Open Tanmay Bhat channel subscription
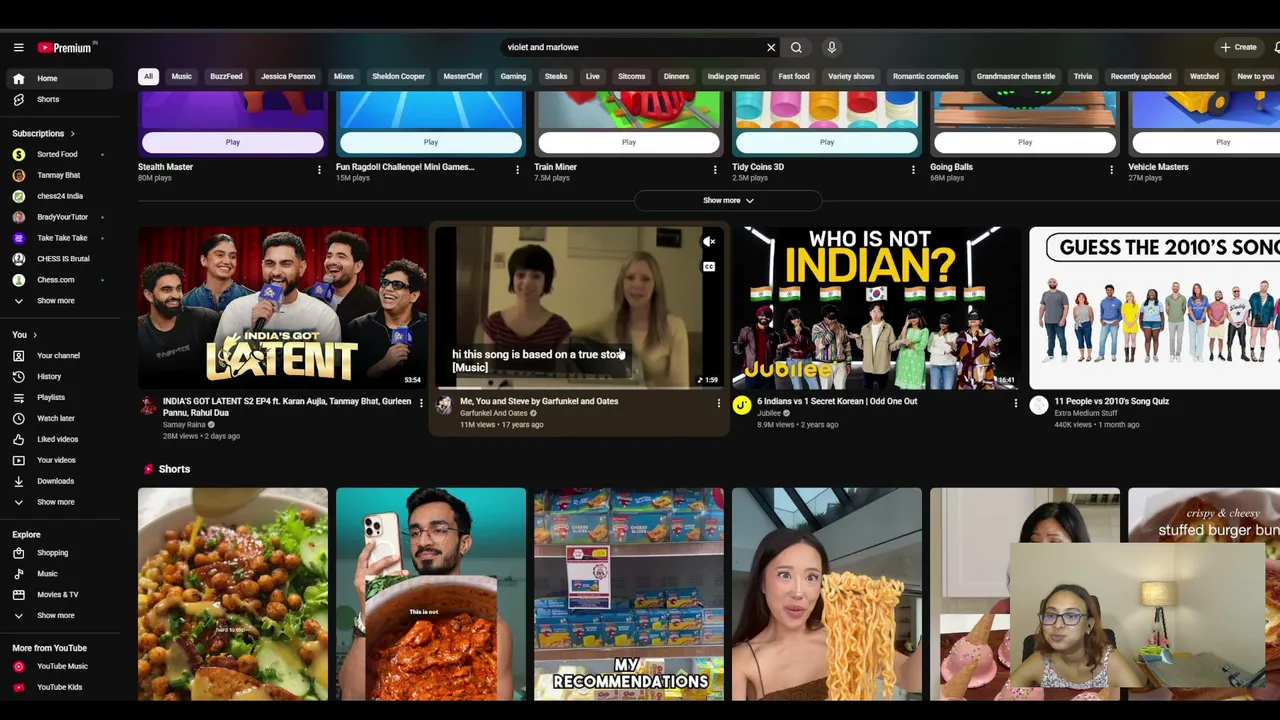 coord(60,175)
